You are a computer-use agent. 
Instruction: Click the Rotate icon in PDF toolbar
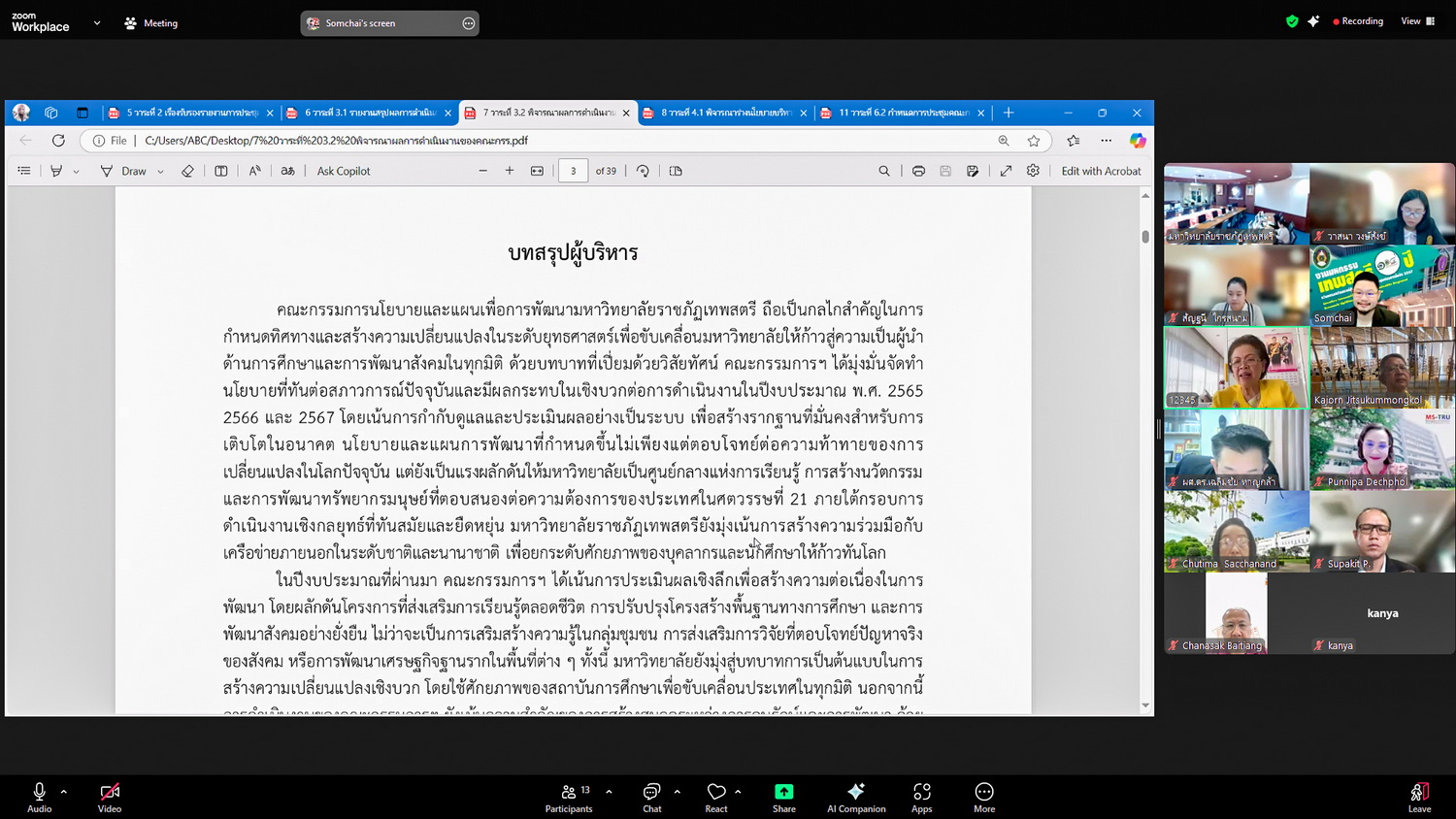(643, 171)
